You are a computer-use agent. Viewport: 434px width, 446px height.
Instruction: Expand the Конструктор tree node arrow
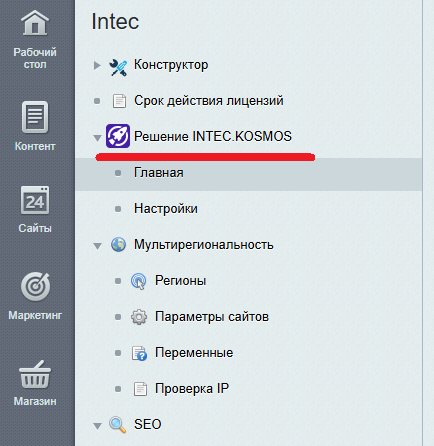tap(97, 65)
